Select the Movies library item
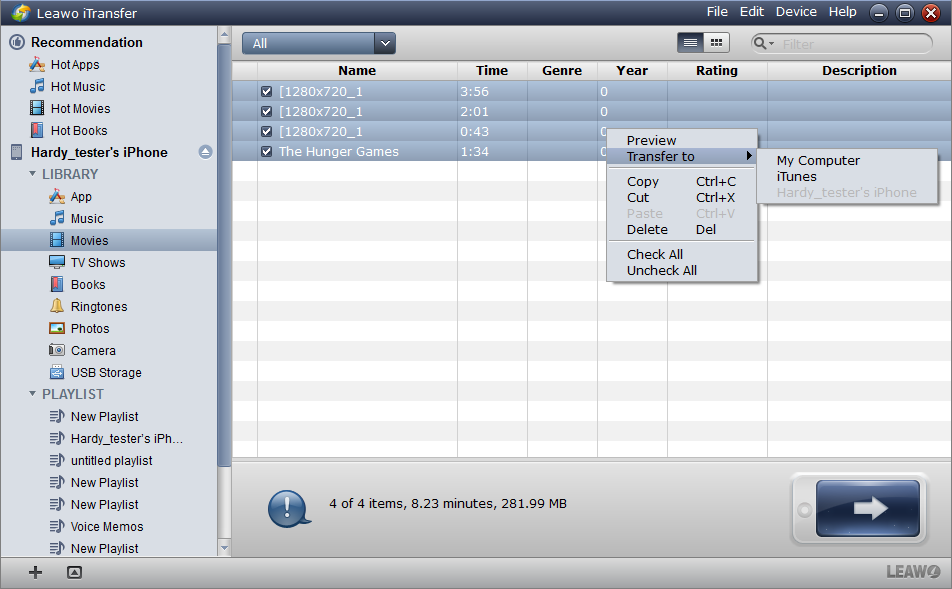952x589 pixels. (108, 240)
